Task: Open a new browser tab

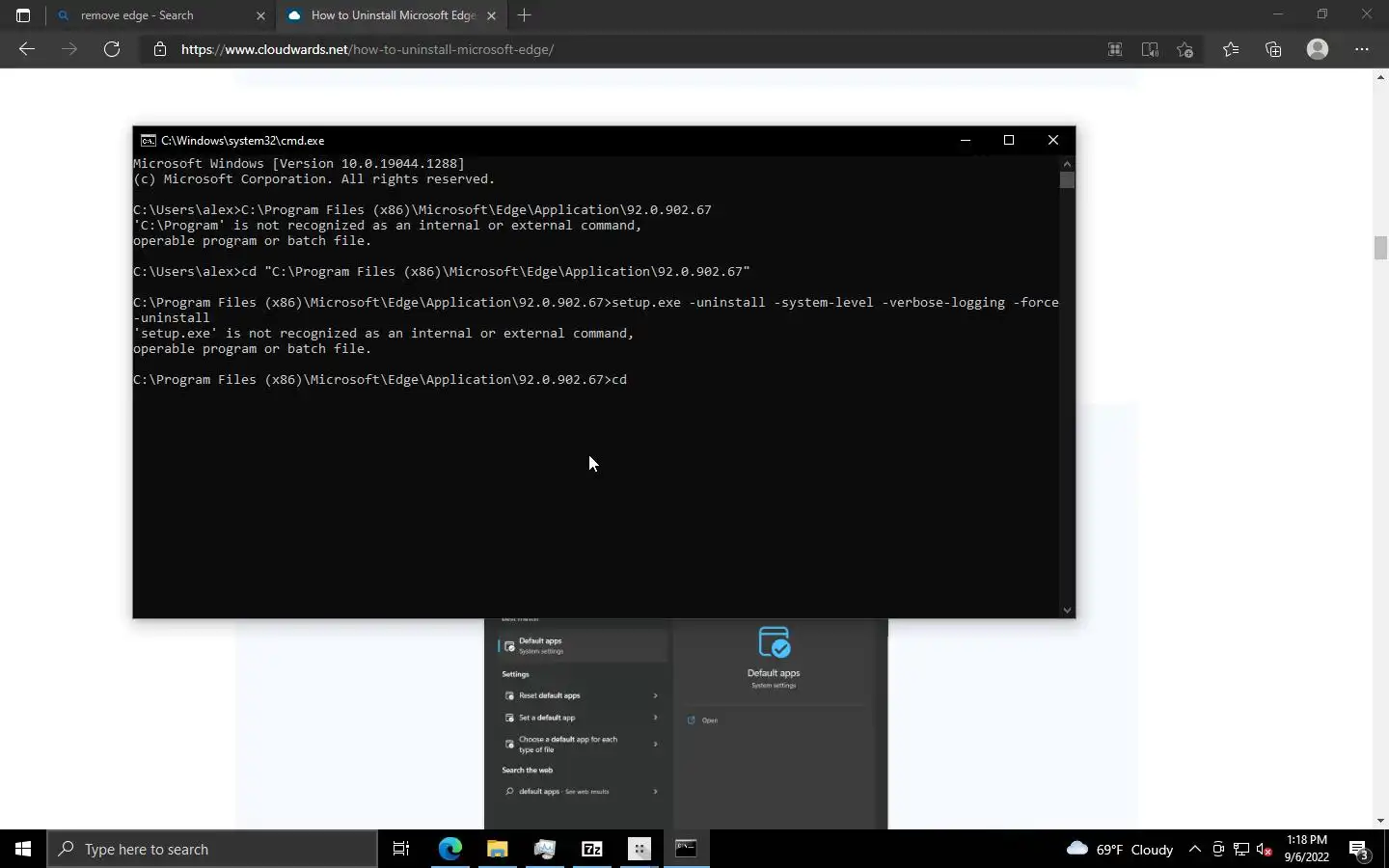Action: [524, 15]
